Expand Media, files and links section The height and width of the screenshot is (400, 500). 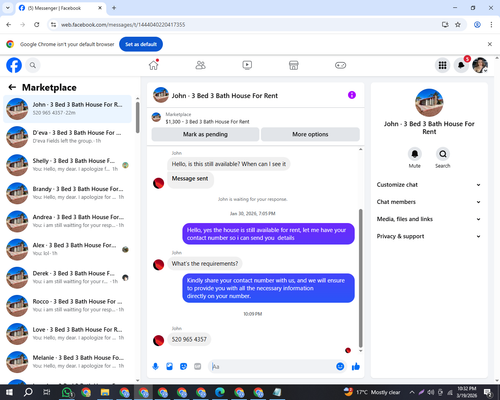pos(429,219)
